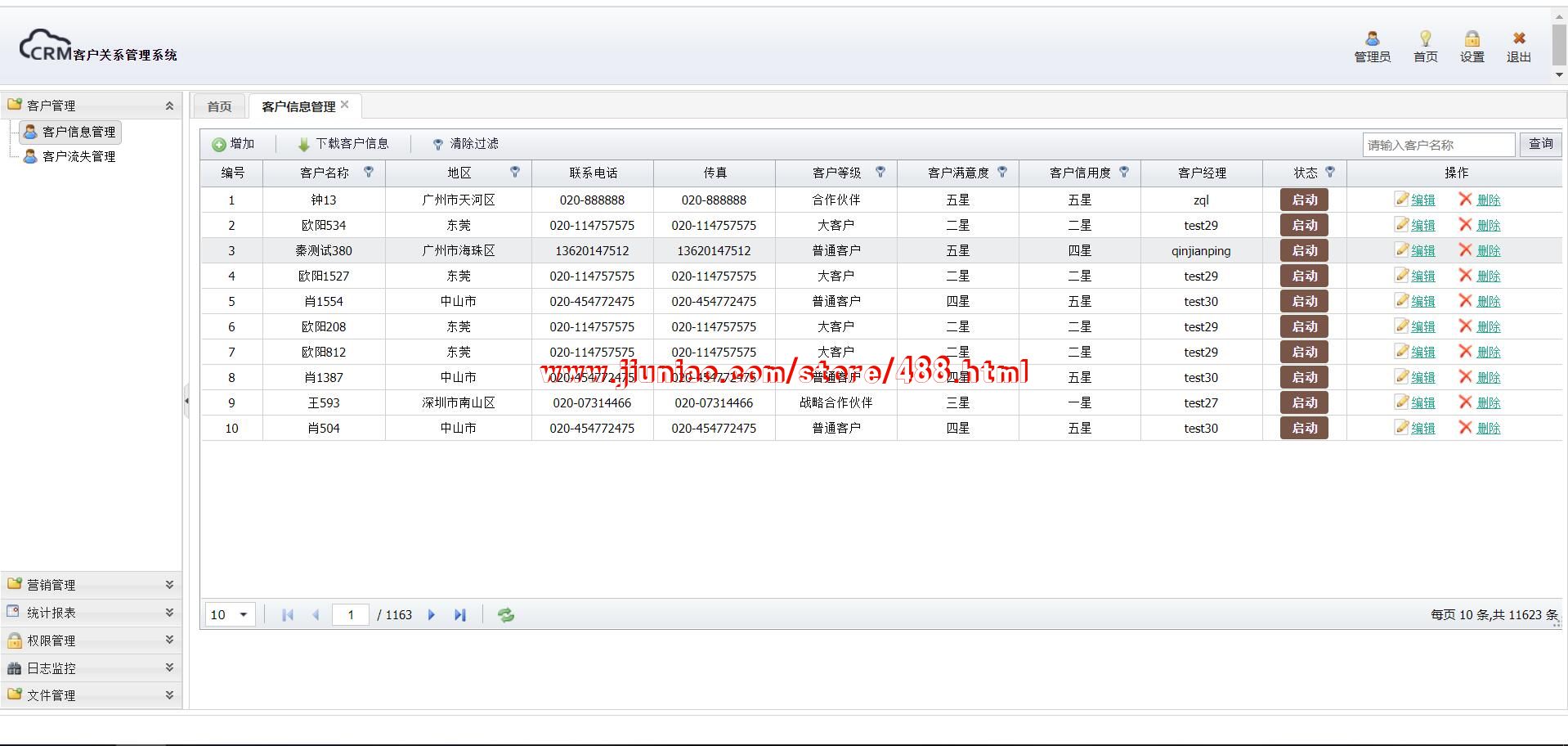The width and height of the screenshot is (1568, 746).
Task: Click the 查询 search button
Action: click(x=1540, y=144)
